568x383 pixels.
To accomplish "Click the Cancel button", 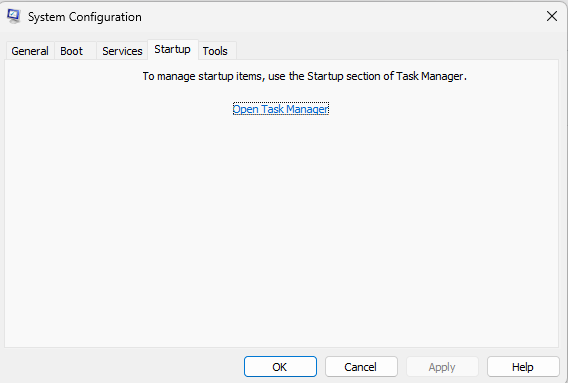I will (361, 367).
